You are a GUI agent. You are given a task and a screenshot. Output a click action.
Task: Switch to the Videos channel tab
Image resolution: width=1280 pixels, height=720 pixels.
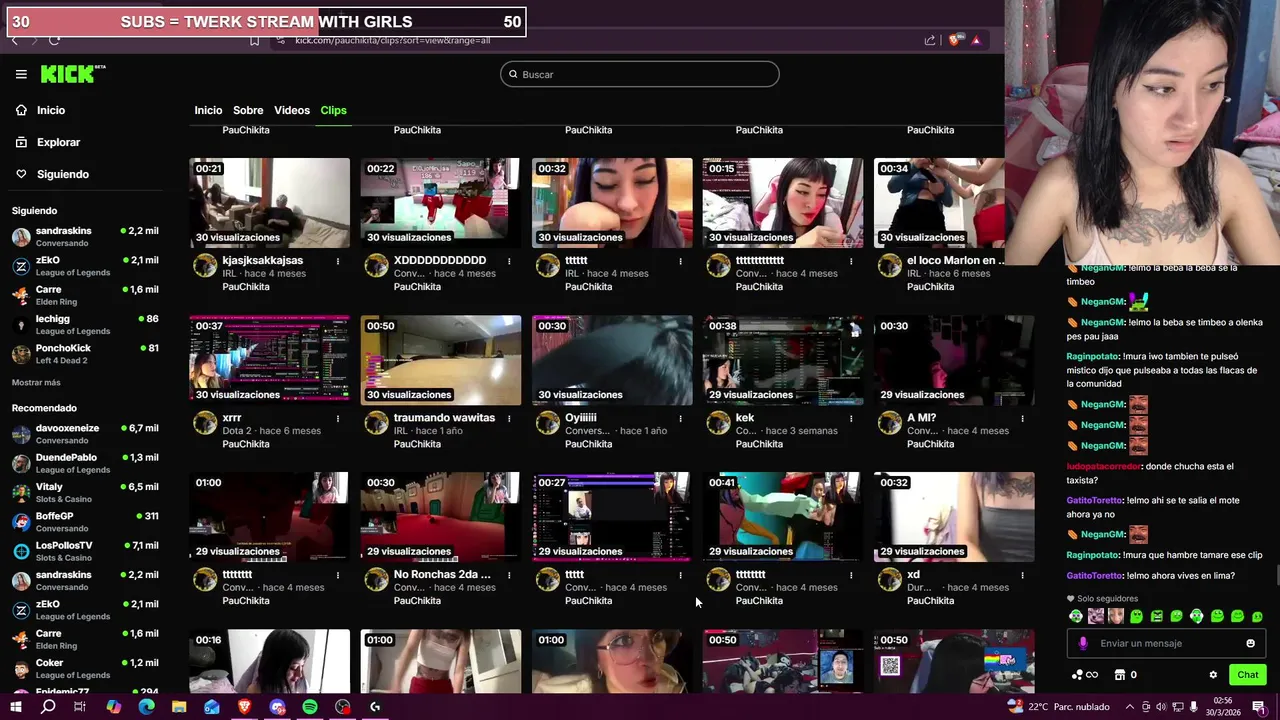point(292,110)
